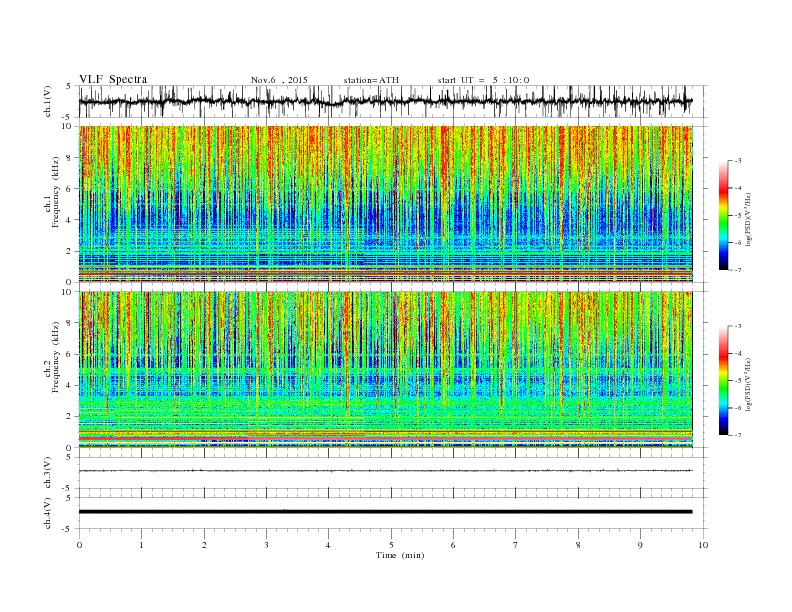Click time axis tick label "5"
Image resolution: width=792 pixels, height=612 pixels.
[391, 545]
